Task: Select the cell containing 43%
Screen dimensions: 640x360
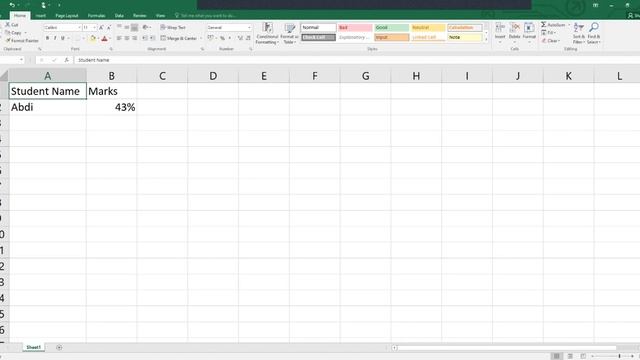Action: [111, 107]
